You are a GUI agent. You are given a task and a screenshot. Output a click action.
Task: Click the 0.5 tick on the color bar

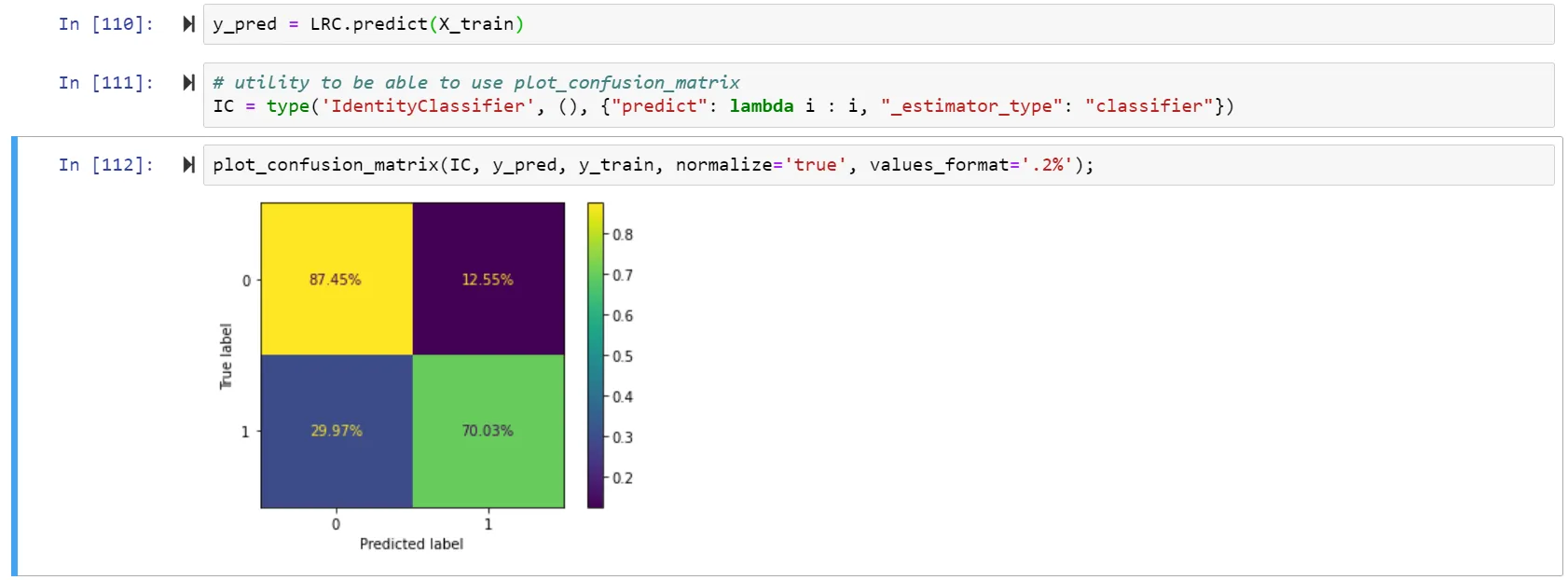623,356
